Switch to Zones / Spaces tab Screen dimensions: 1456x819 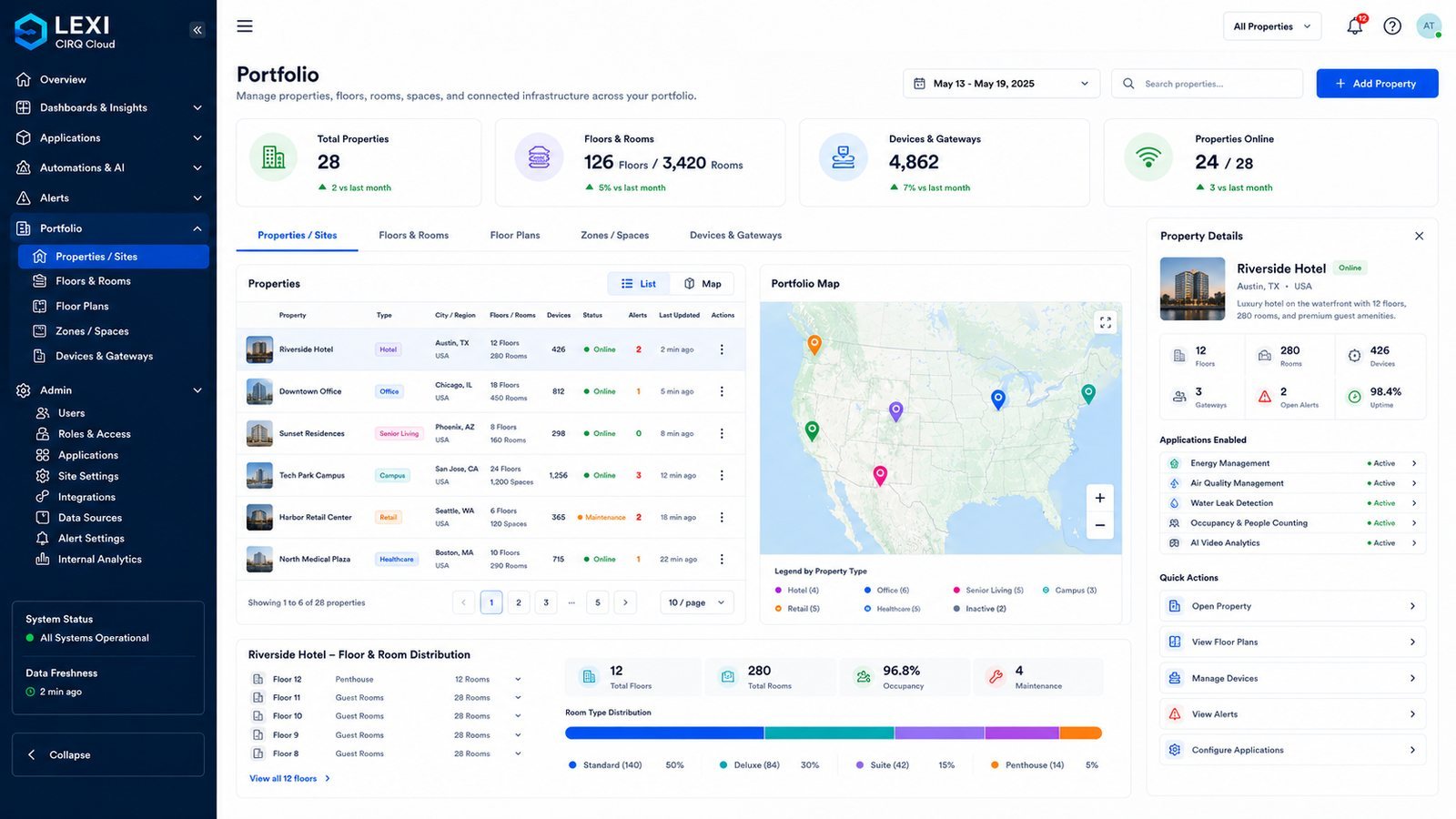coord(615,235)
